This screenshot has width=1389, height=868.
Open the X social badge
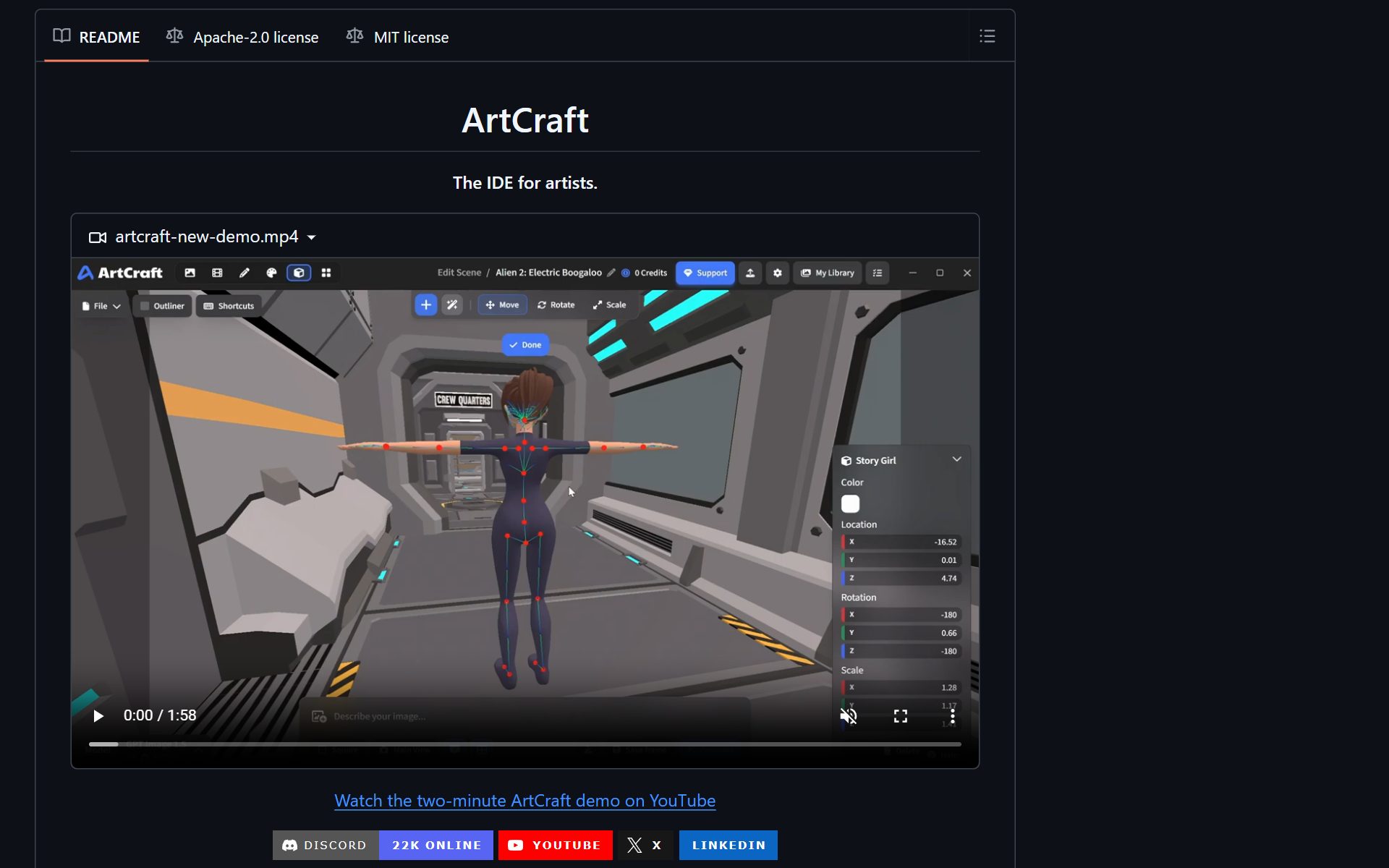(x=645, y=845)
